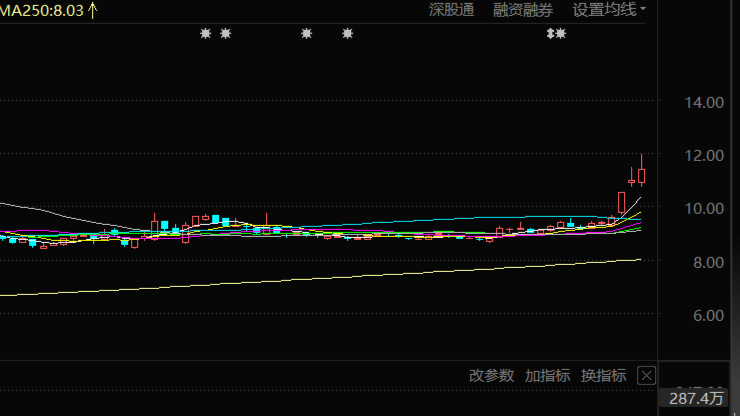The height and width of the screenshot is (416, 740).
Task: Open the 融资融券 link
Action: 523,10
